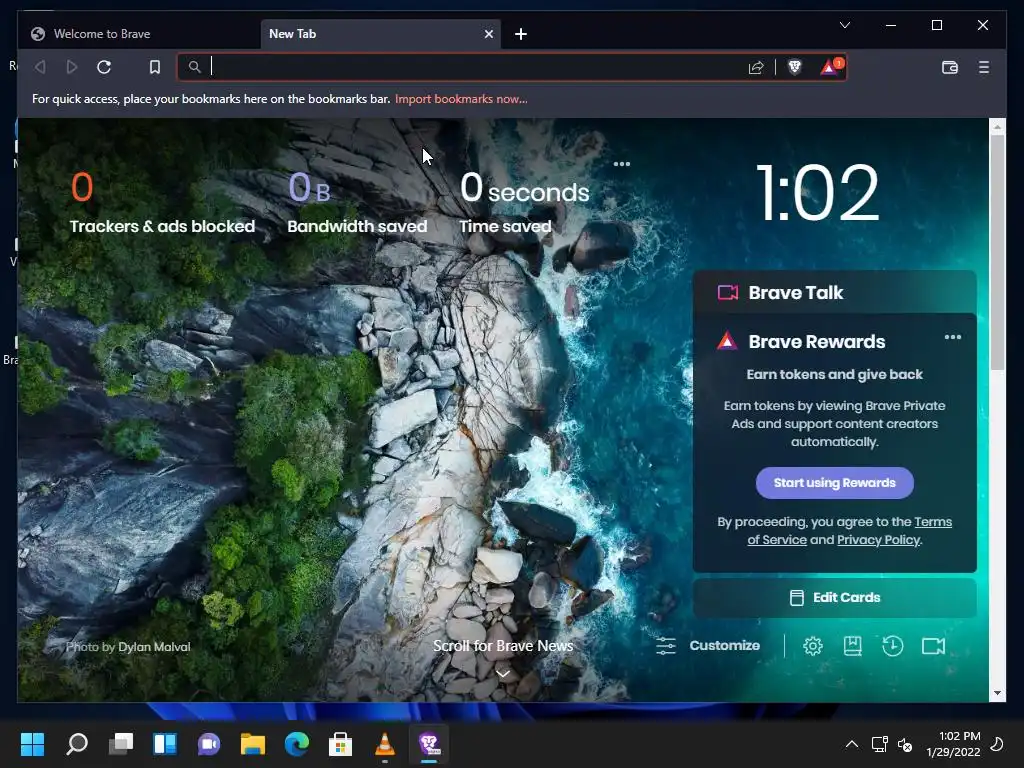The height and width of the screenshot is (768, 1024).
Task: Click Import bookmarks now link
Action: point(461,99)
